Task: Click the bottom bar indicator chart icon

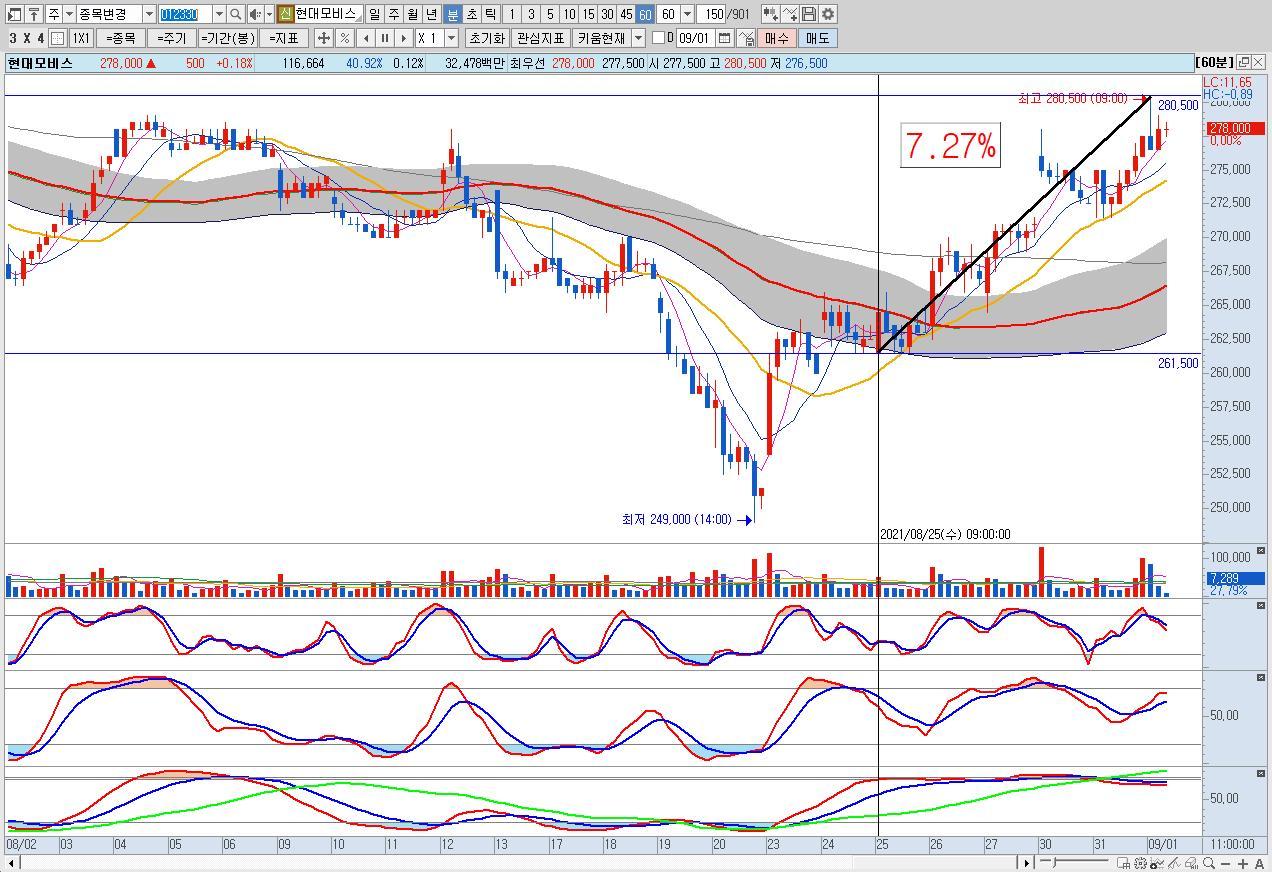Action: pyautogui.click(x=1157, y=863)
